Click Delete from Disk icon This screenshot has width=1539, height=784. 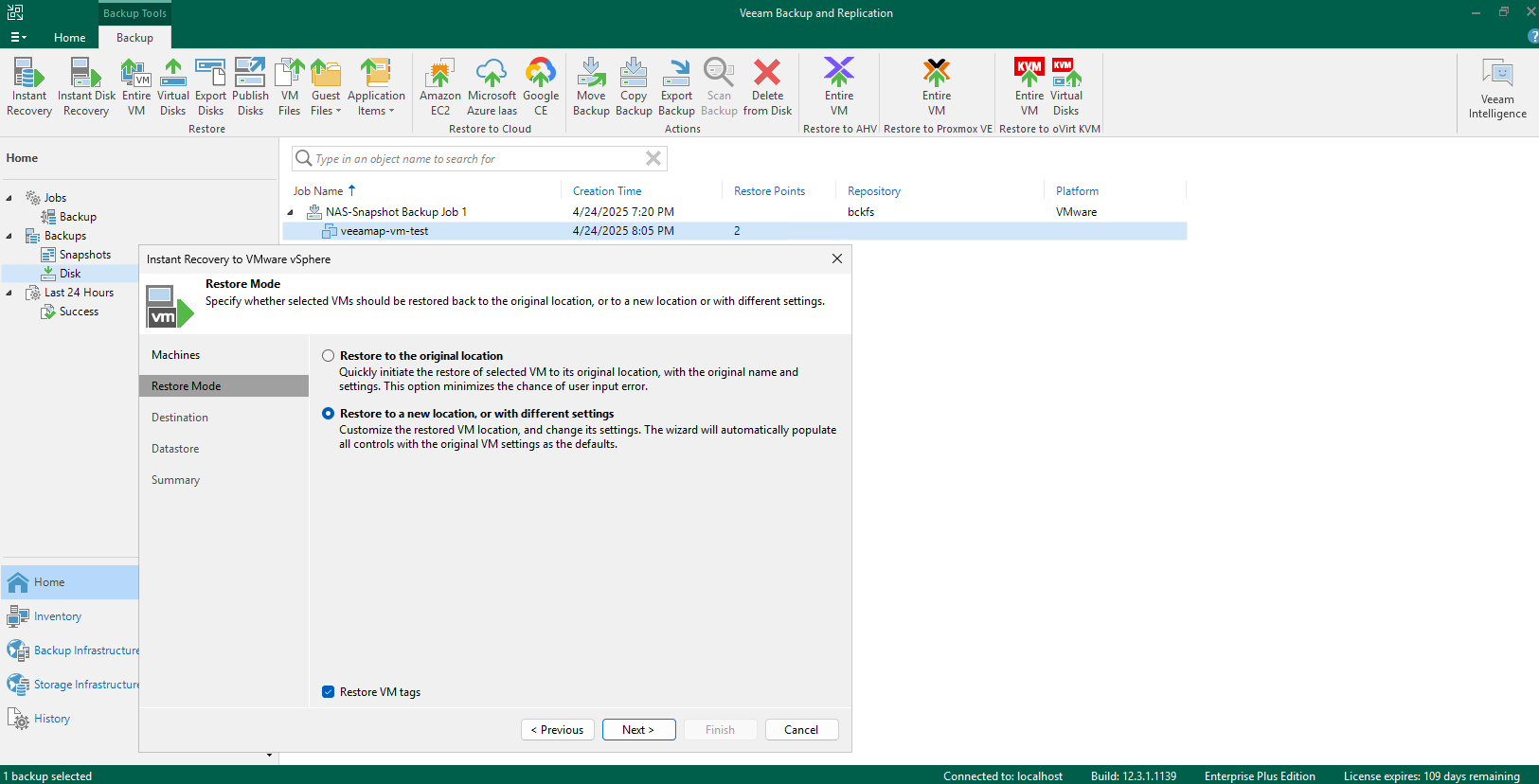coord(767,87)
